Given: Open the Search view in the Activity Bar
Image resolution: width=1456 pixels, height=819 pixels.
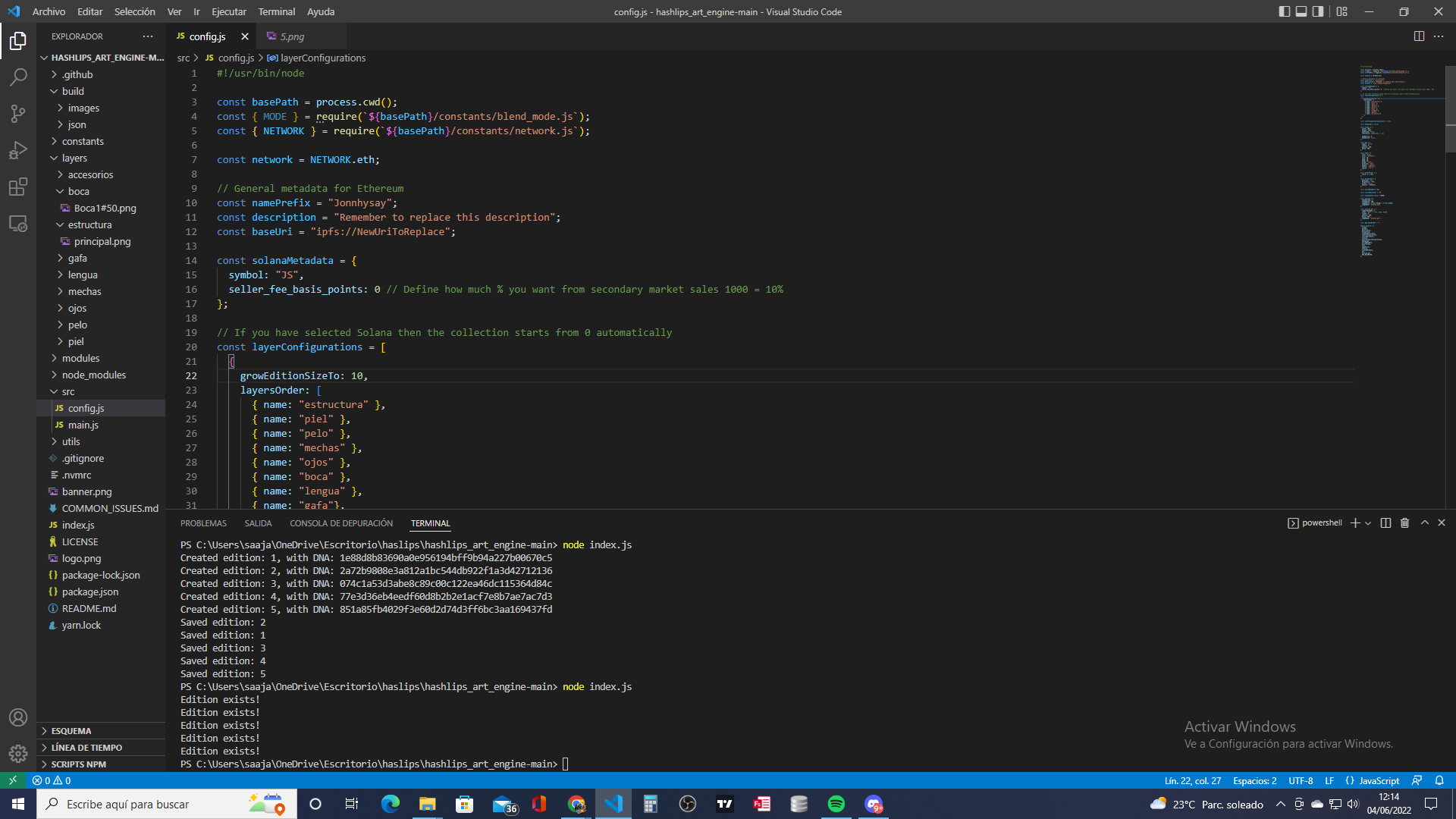Looking at the screenshot, I should point(18,77).
